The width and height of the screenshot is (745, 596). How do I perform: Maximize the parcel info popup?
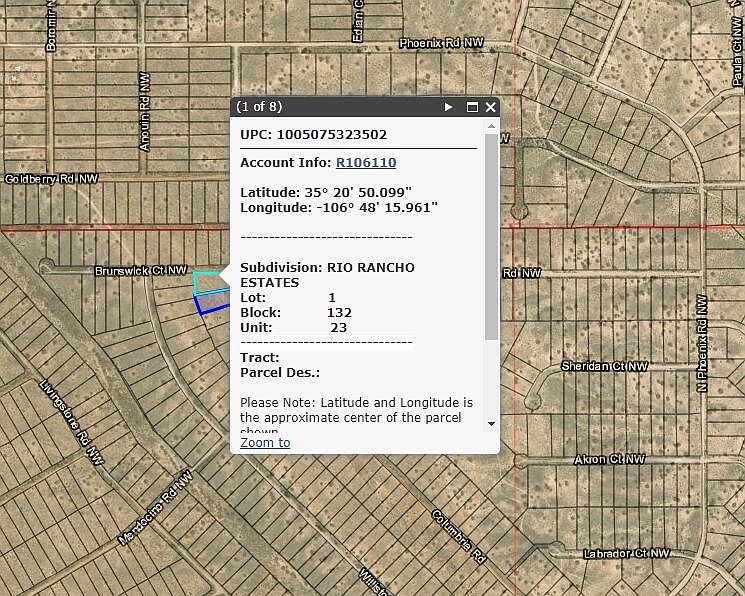[x=472, y=107]
